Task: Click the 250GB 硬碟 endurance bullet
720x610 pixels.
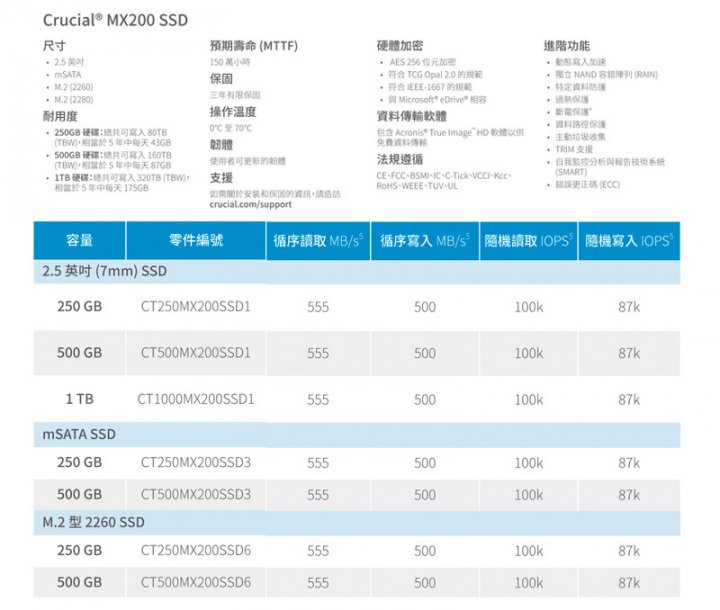Action: point(113,137)
